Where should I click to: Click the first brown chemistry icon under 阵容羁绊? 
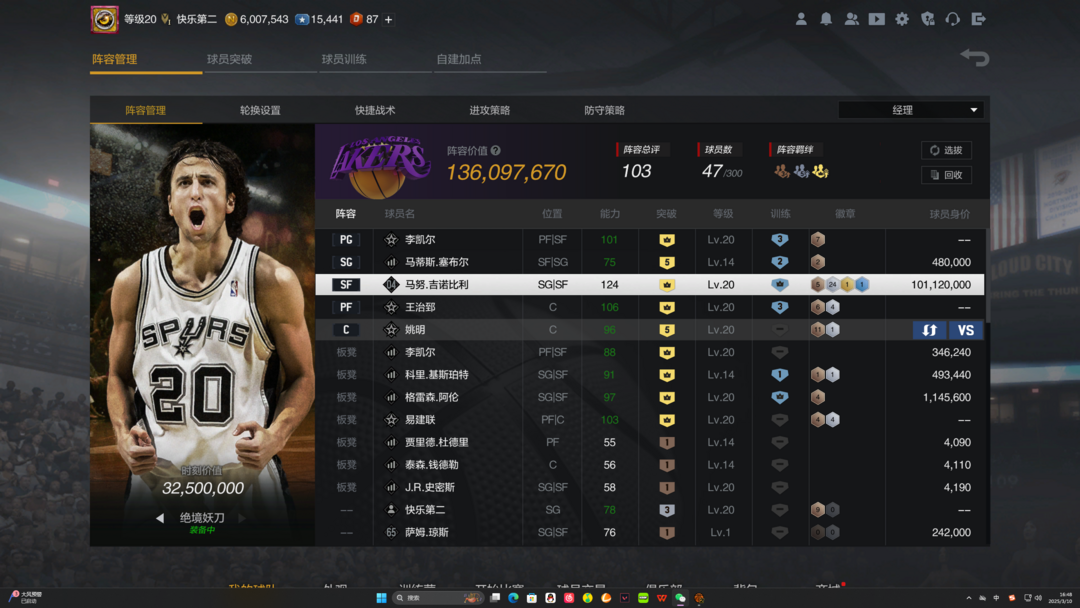coord(782,171)
